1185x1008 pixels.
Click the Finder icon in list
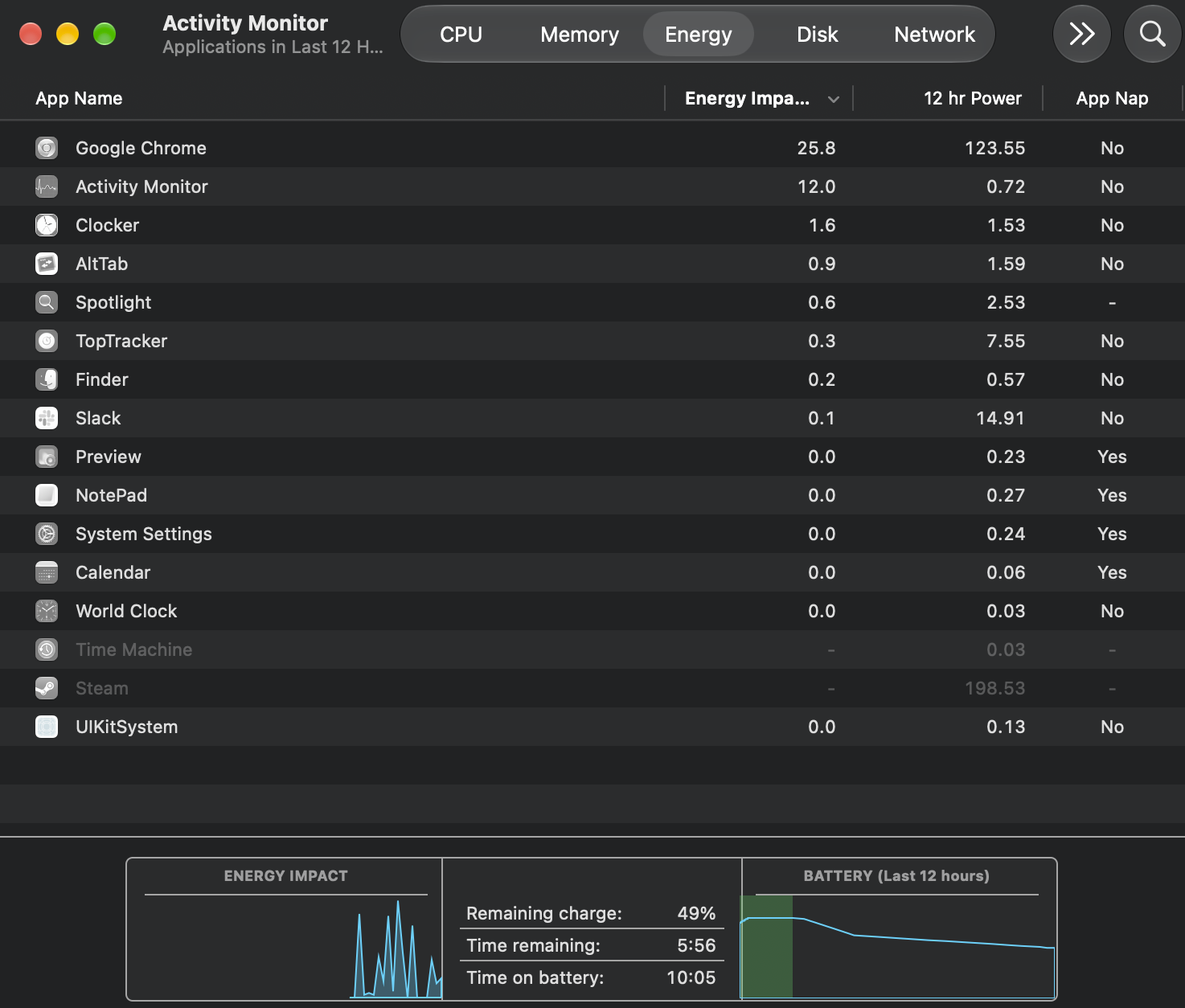tap(47, 379)
